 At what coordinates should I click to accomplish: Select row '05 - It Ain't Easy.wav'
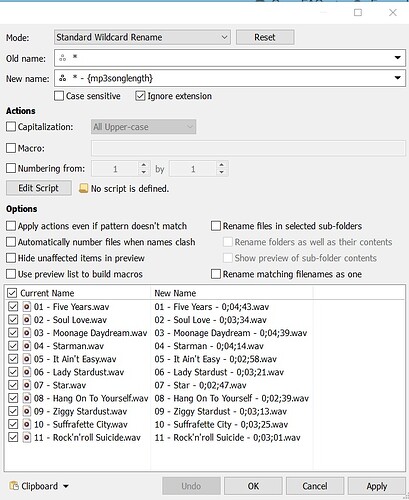(75, 359)
